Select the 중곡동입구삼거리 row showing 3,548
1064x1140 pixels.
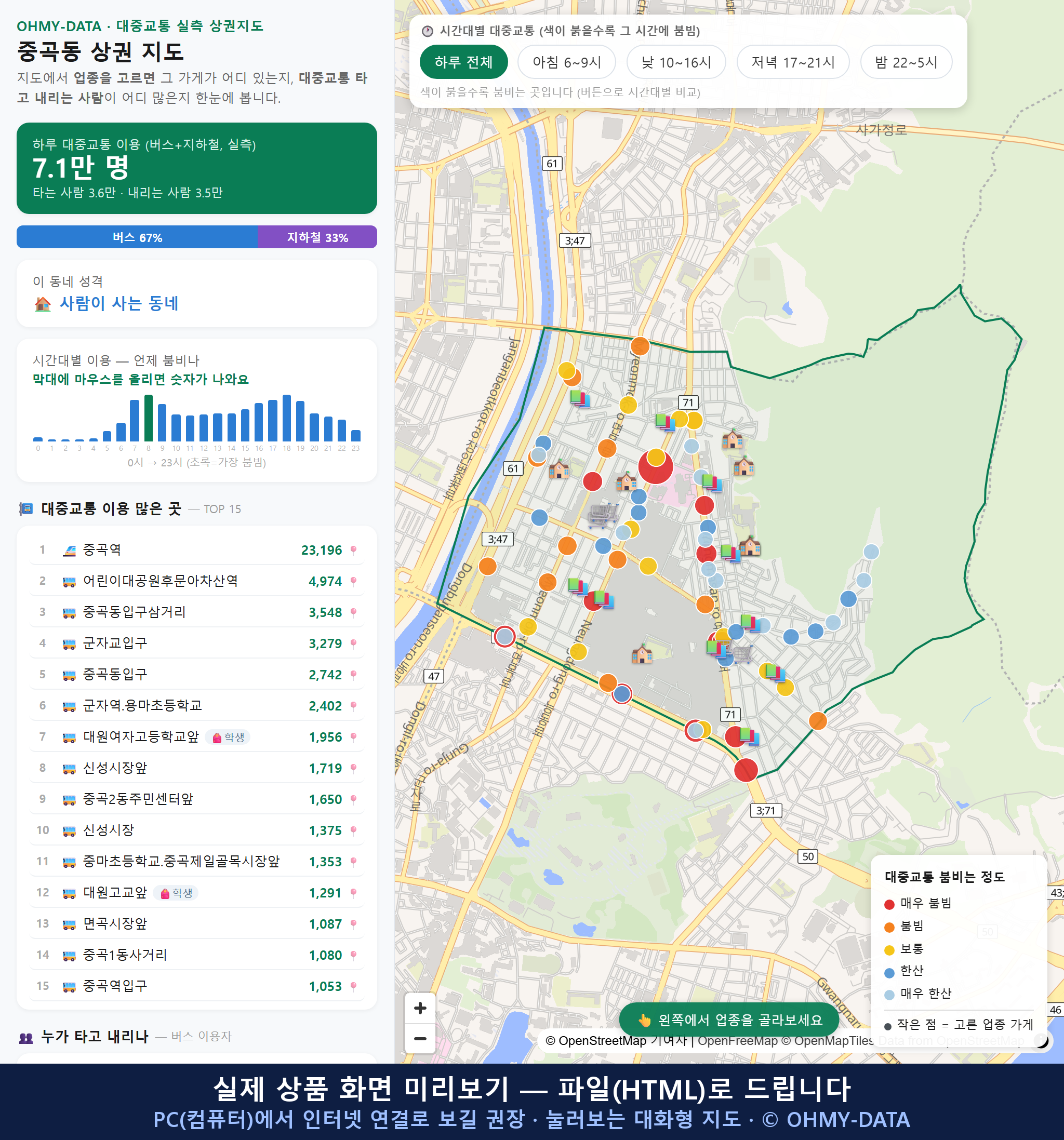(x=197, y=612)
